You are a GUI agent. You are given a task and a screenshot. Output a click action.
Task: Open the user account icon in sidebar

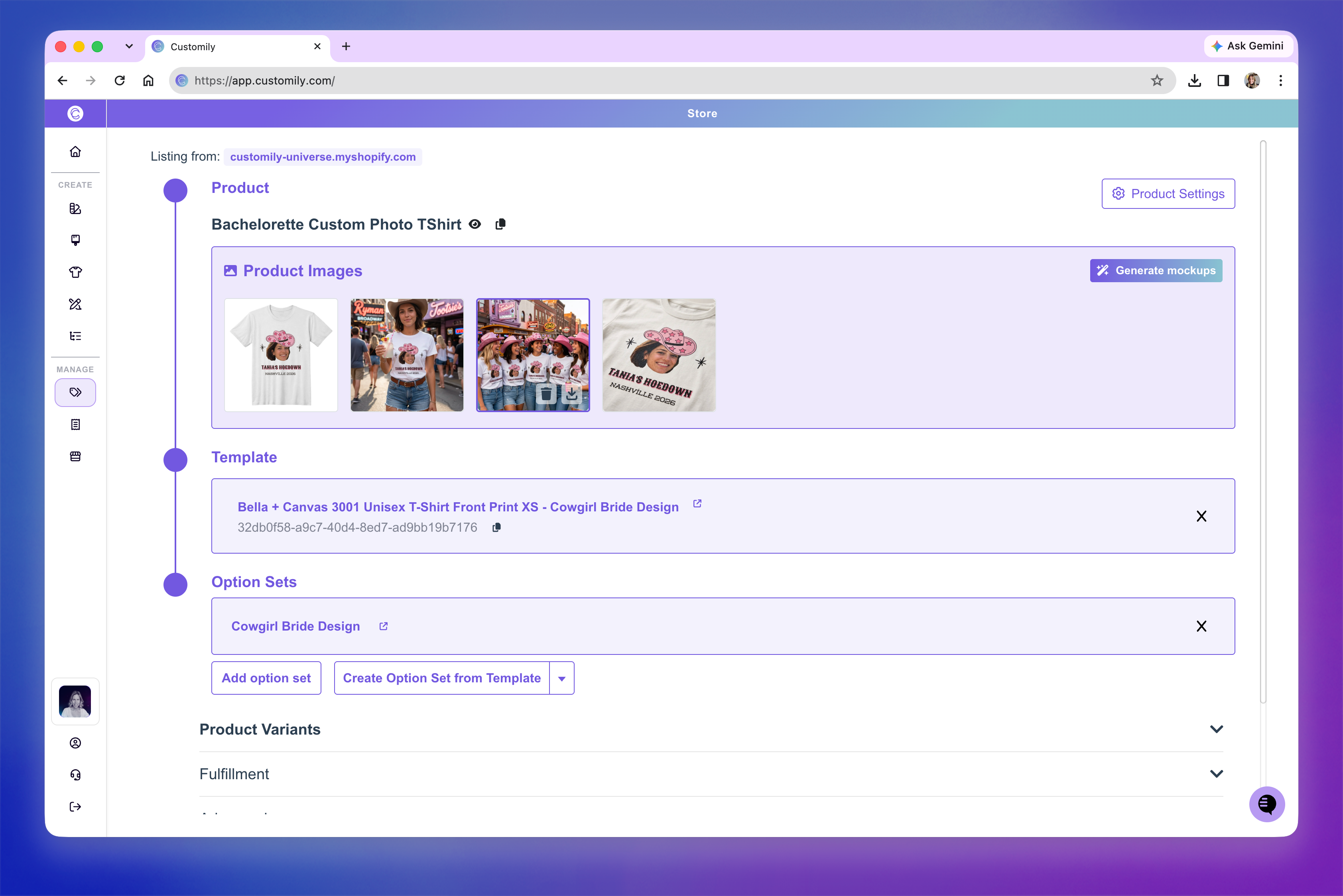75,743
